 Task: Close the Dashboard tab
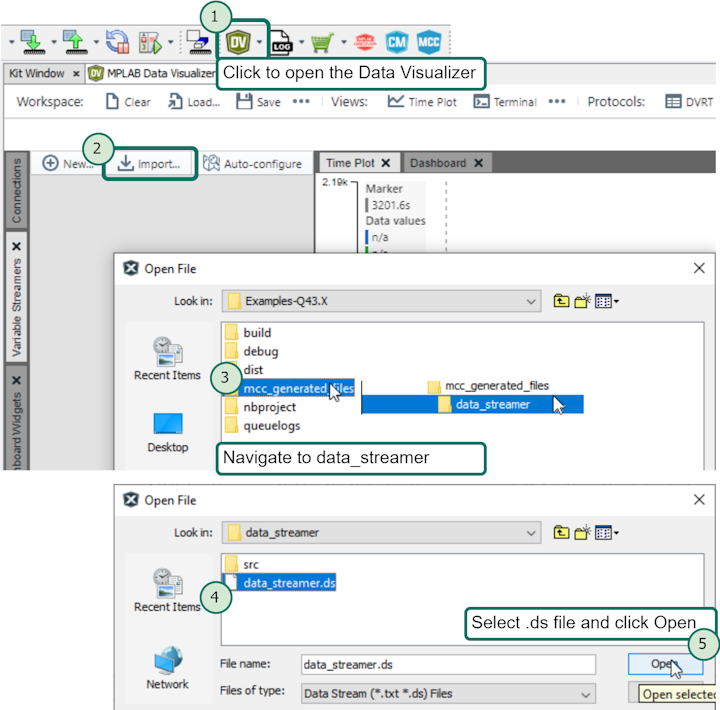click(x=478, y=163)
